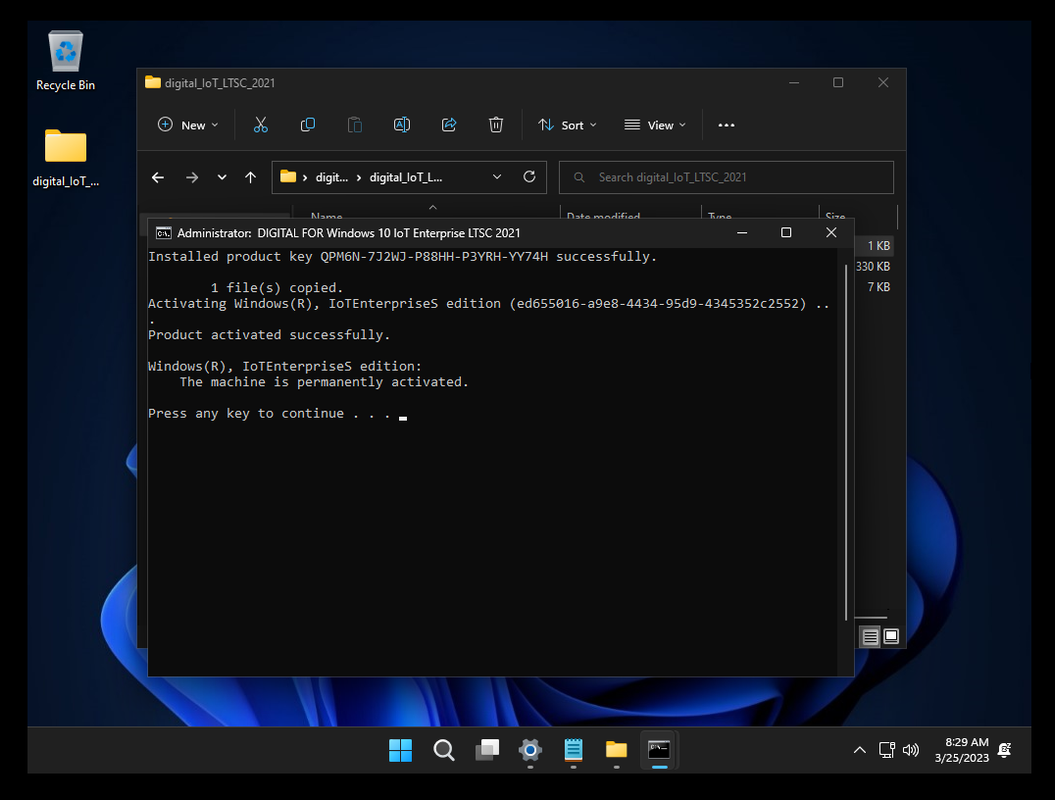
Task: Click 'The machine is permanently activated.' line
Action: (324, 382)
